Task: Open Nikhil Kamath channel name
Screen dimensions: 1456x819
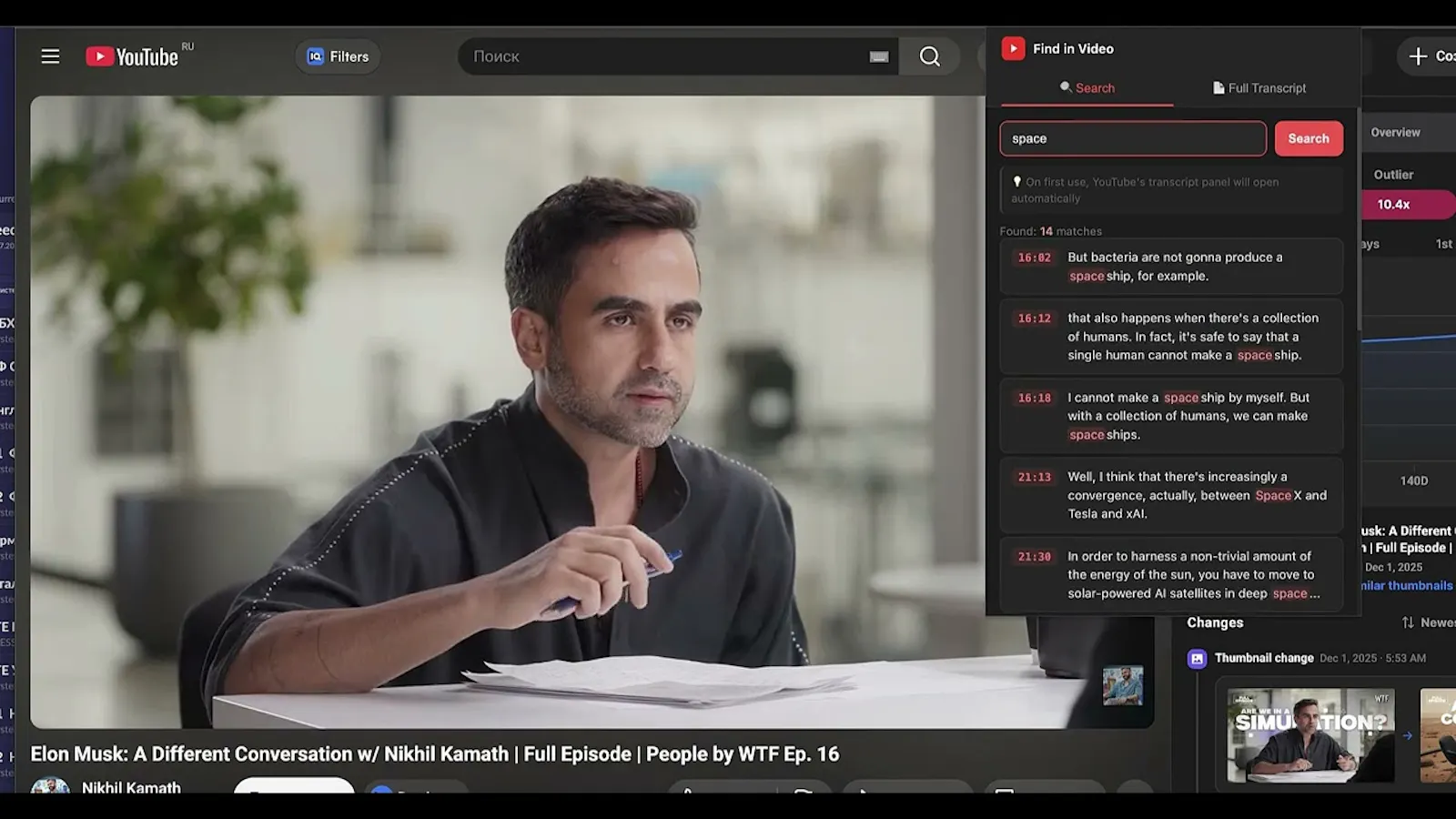Action: pyautogui.click(x=131, y=787)
